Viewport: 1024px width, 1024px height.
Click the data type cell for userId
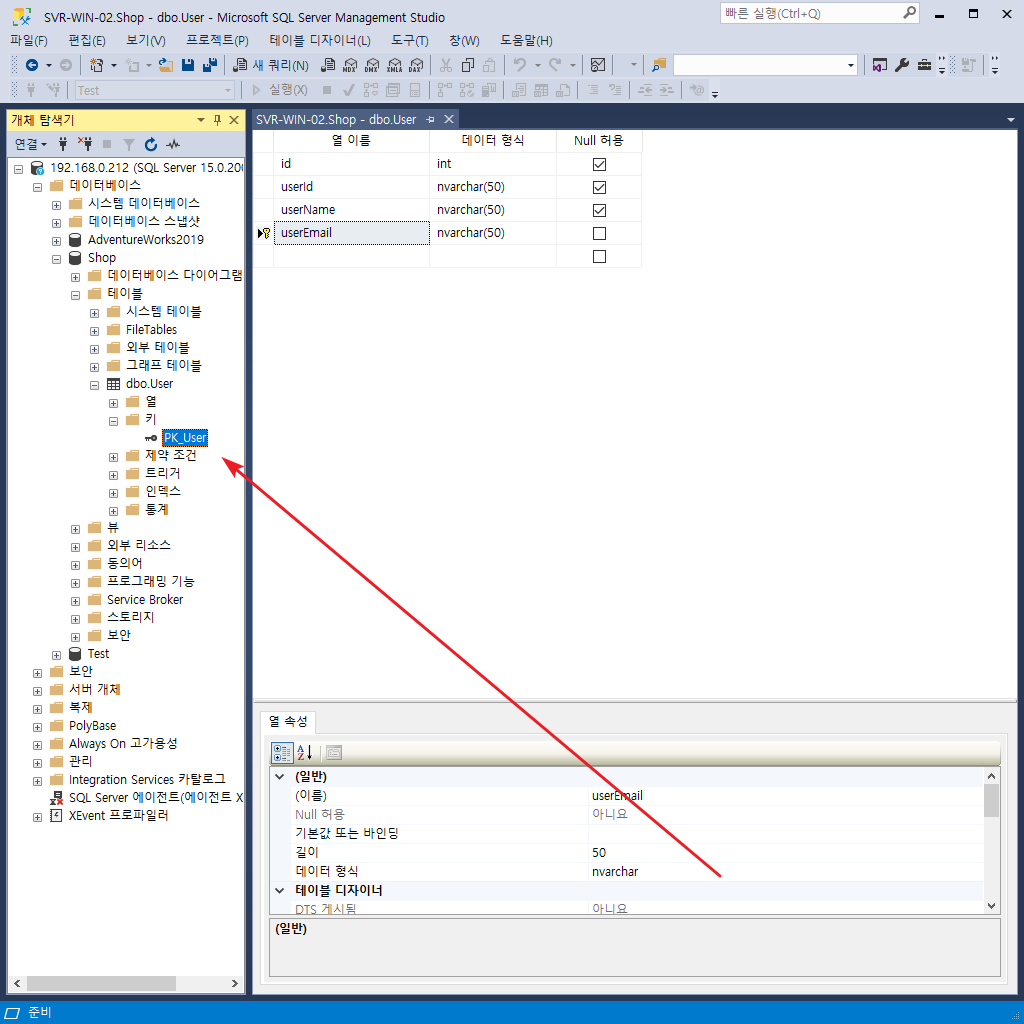(x=492, y=187)
